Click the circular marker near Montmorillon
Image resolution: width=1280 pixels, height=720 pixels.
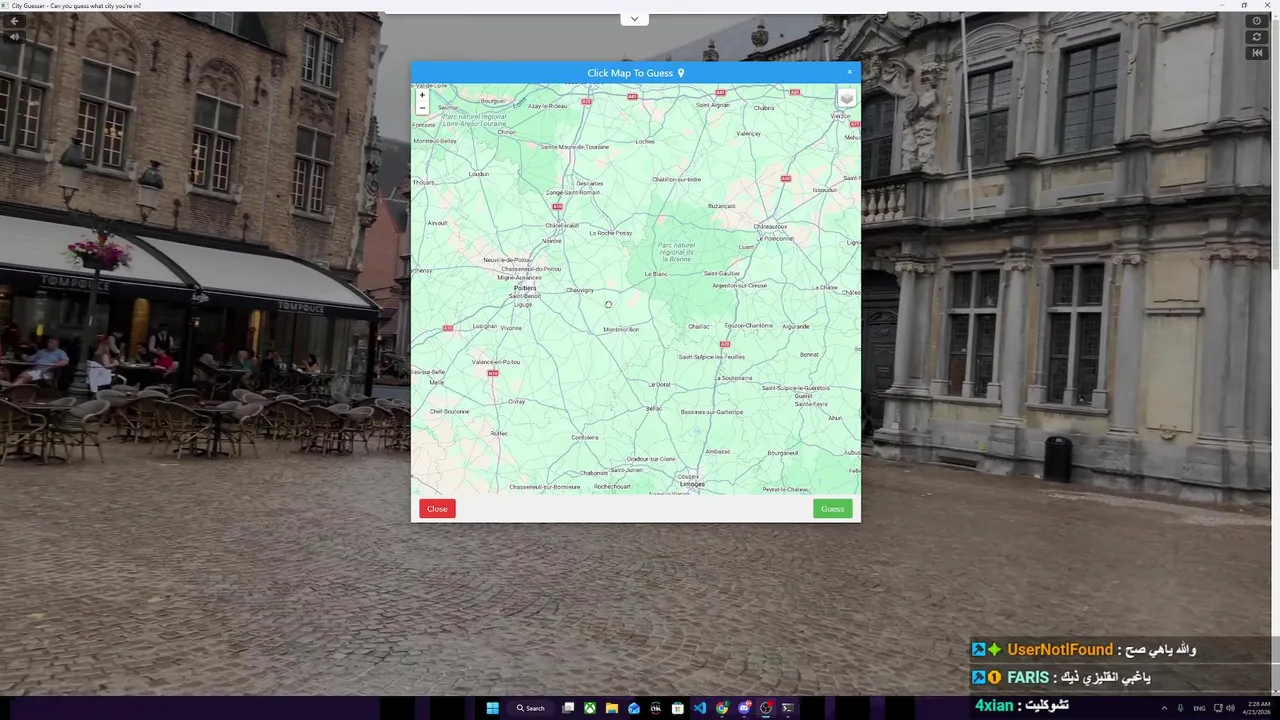(x=608, y=305)
